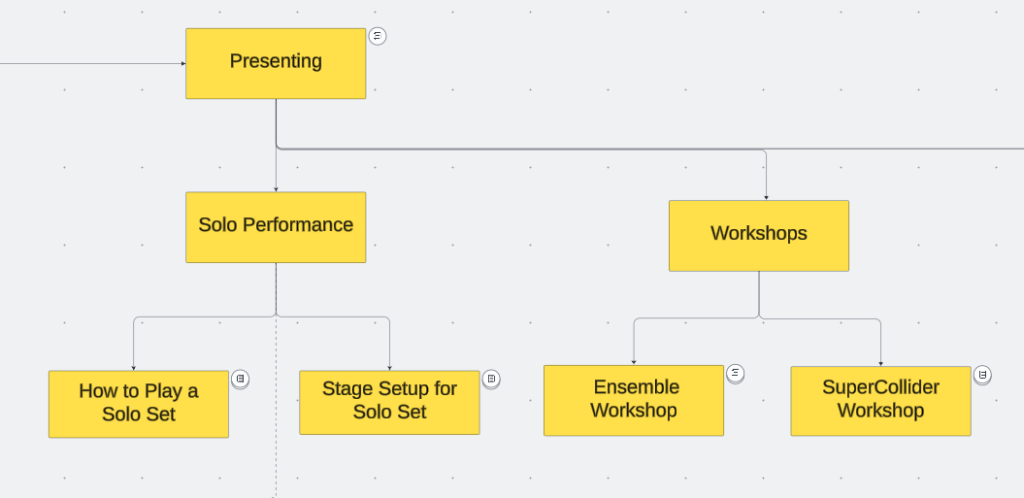Image resolution: width=1024 pixels, height=498 pixels.
Task: Click the icon beside How to Play a Solo Set
Action: (x=240, y=379)
